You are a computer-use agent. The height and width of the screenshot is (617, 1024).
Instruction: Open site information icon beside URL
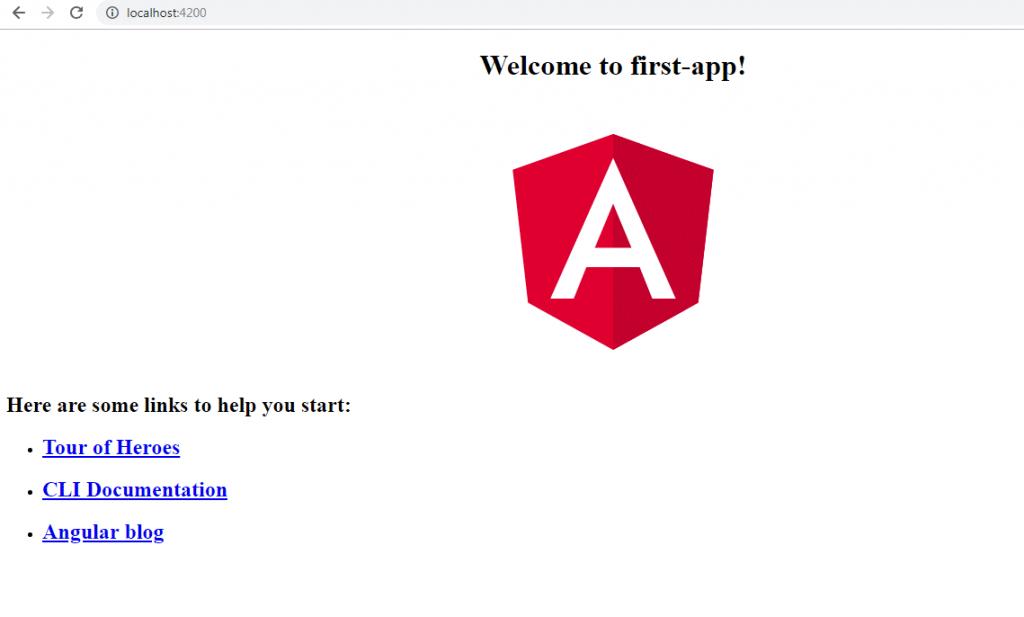(112, 13)
